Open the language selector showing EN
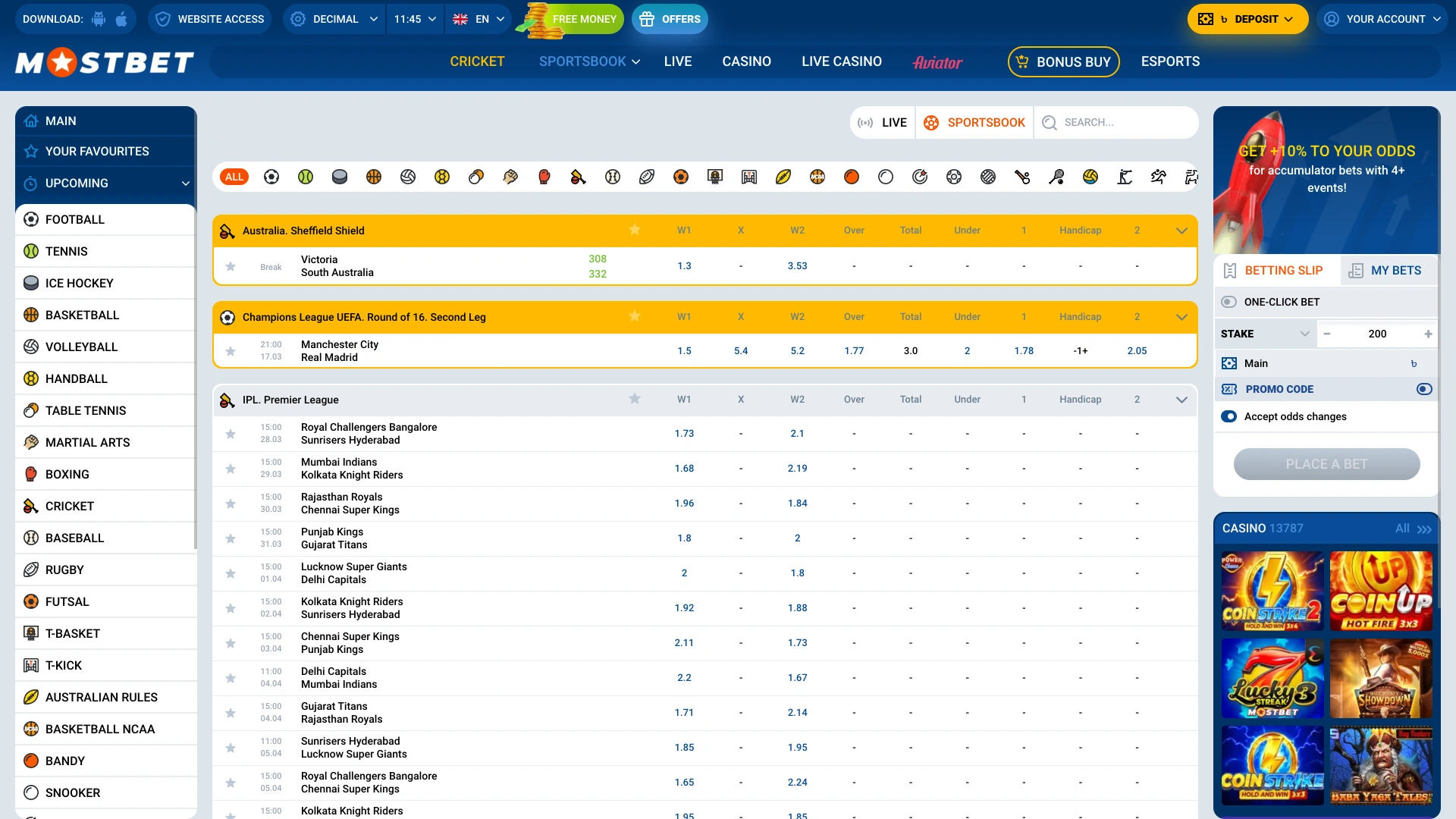Viewport: 1456px width, 819px height. click(478, 19)
